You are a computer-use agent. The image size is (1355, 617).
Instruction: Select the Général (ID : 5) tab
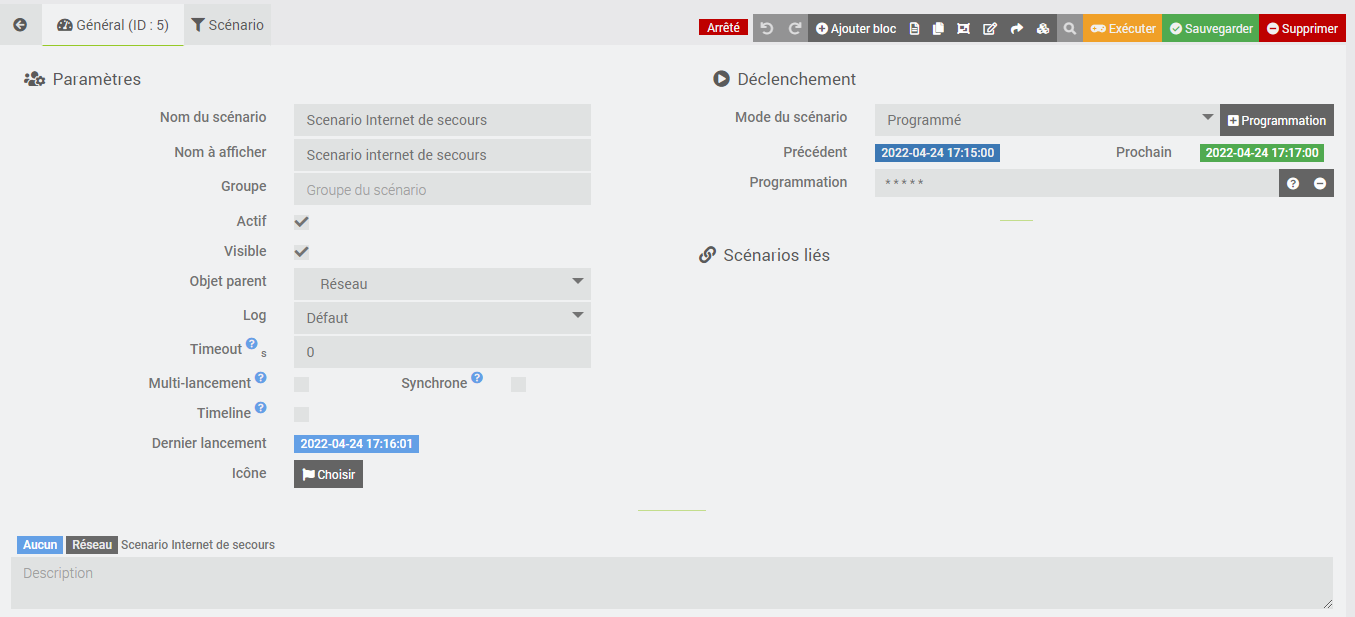point(113,25)
